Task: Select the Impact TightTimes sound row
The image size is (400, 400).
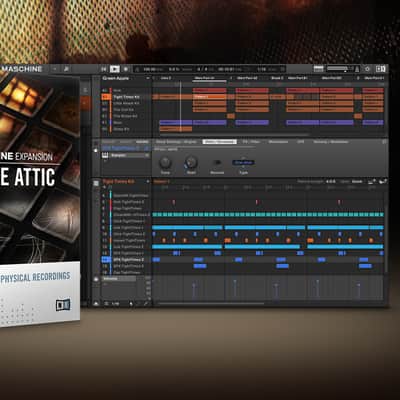Action: (x=126, y=240)
